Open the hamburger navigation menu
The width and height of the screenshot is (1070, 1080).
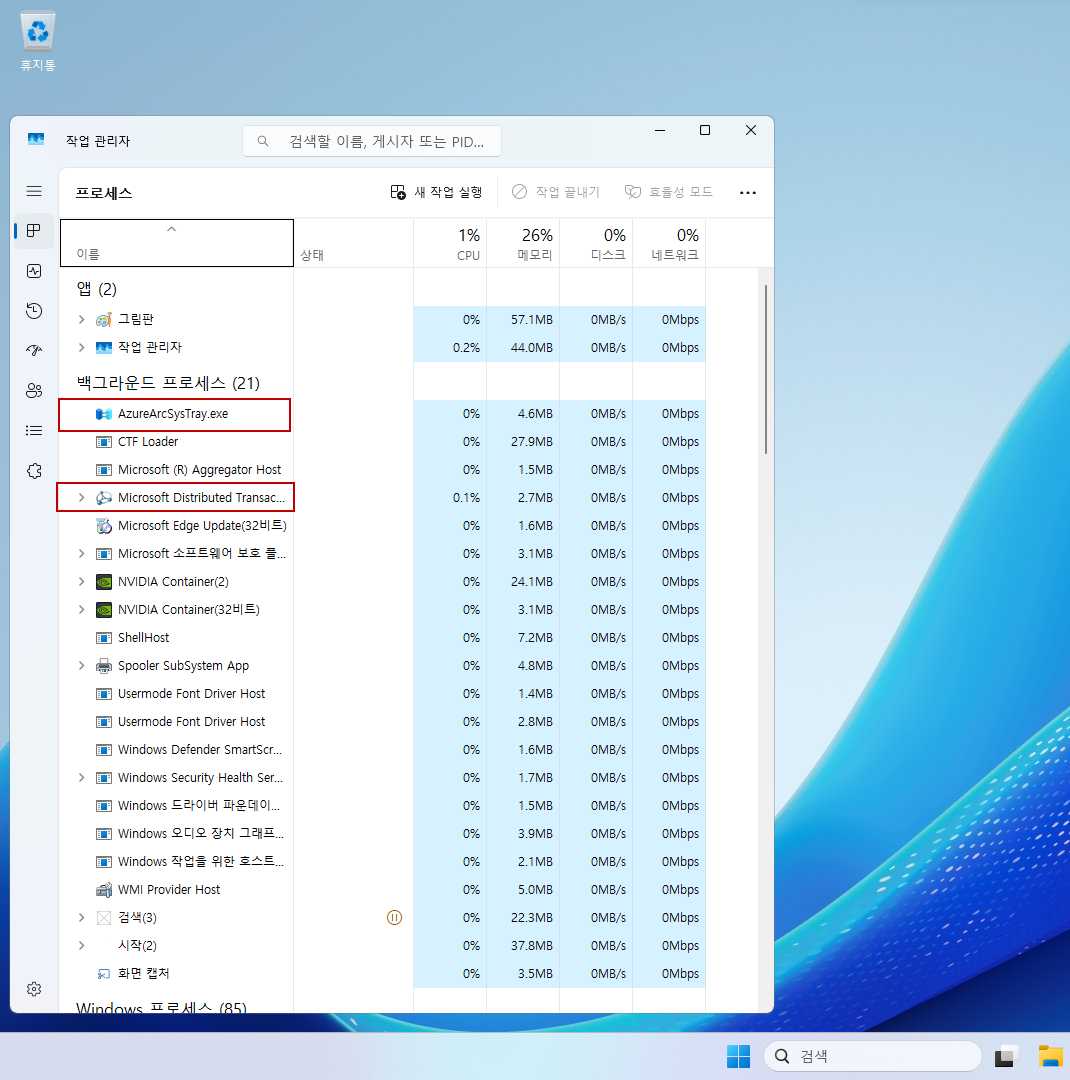[34, 191]
